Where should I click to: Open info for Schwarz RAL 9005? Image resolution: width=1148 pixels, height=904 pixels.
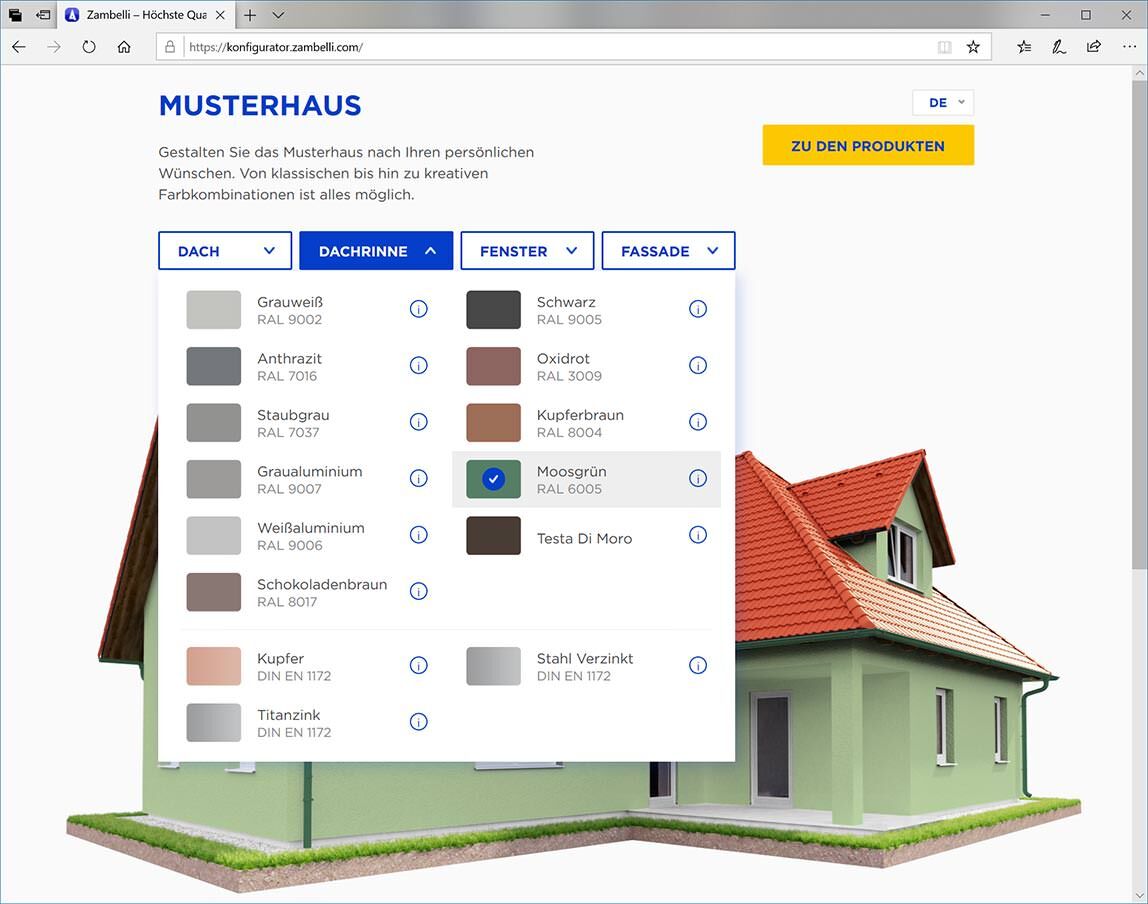pos(698,309)
